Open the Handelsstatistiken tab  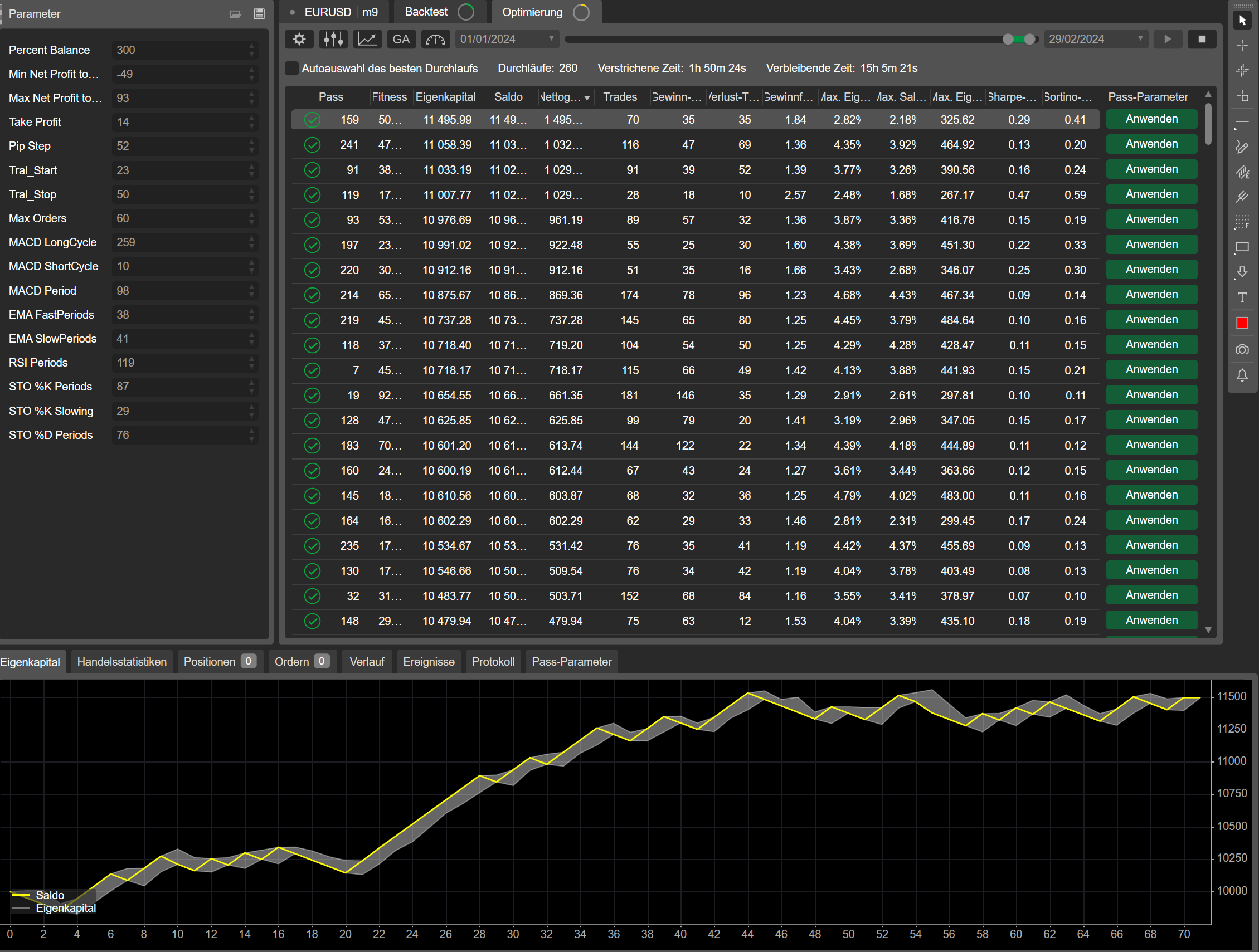(122, 662)
